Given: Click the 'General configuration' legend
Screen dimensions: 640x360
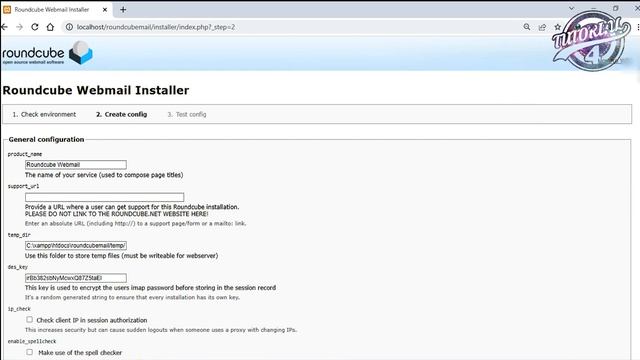Looking at the screenshot, I should point(46,139).
